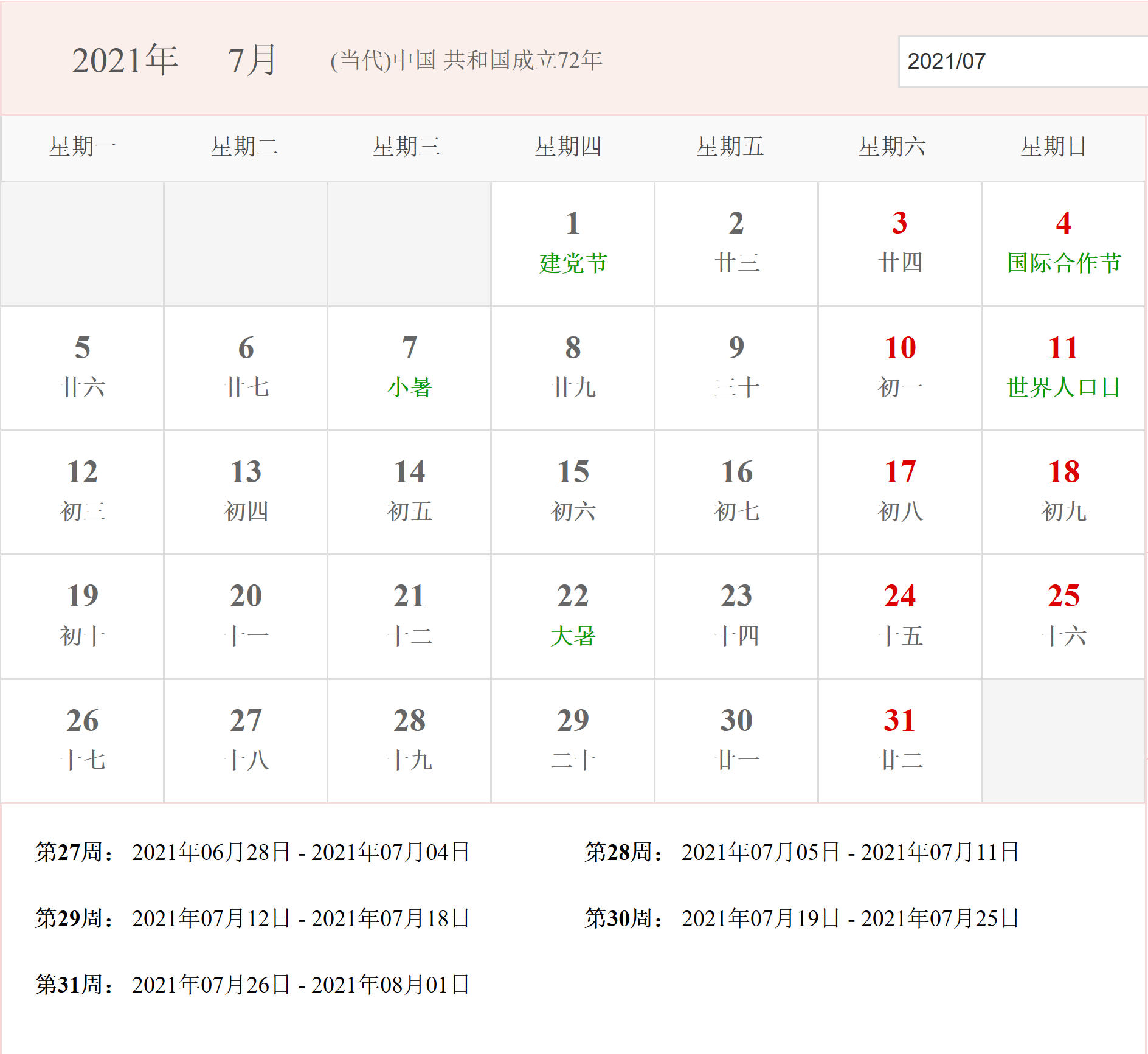Select July 30 廿一 cell
This screenshot has height=1054, width=1148.
736,741
